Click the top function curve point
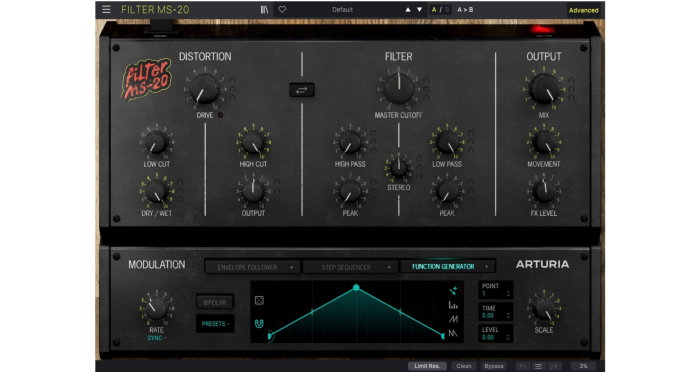Screen dimensions: 700x372 pos(356,288)
